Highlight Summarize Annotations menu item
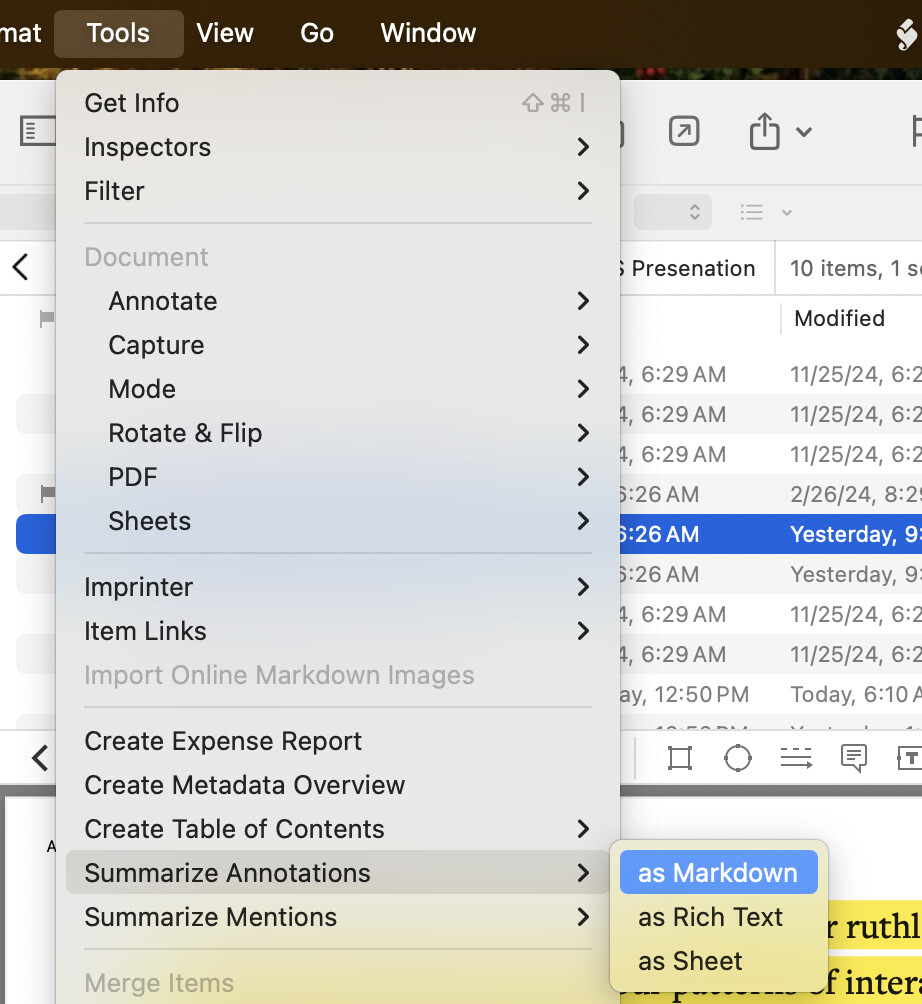The height and width of the screenshot is (1004, 922). (x=337, y=873)
